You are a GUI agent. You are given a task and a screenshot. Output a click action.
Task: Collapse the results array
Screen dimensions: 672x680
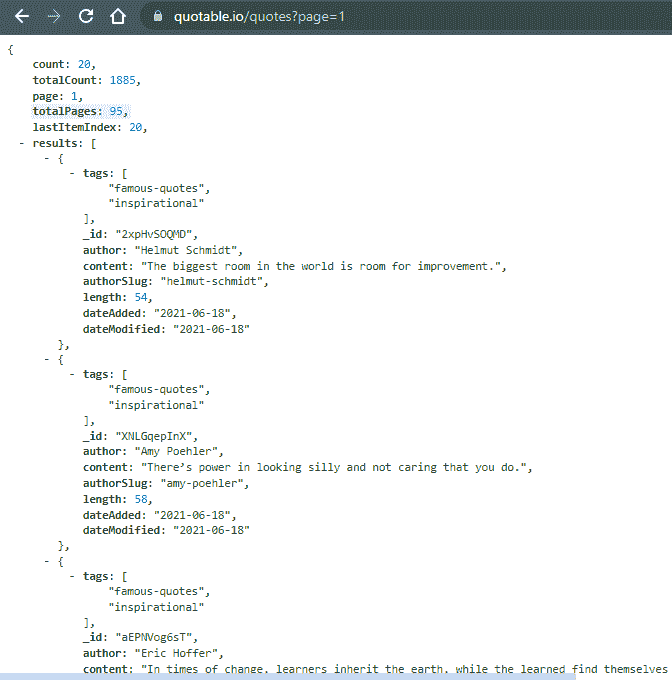click(22, 143)
